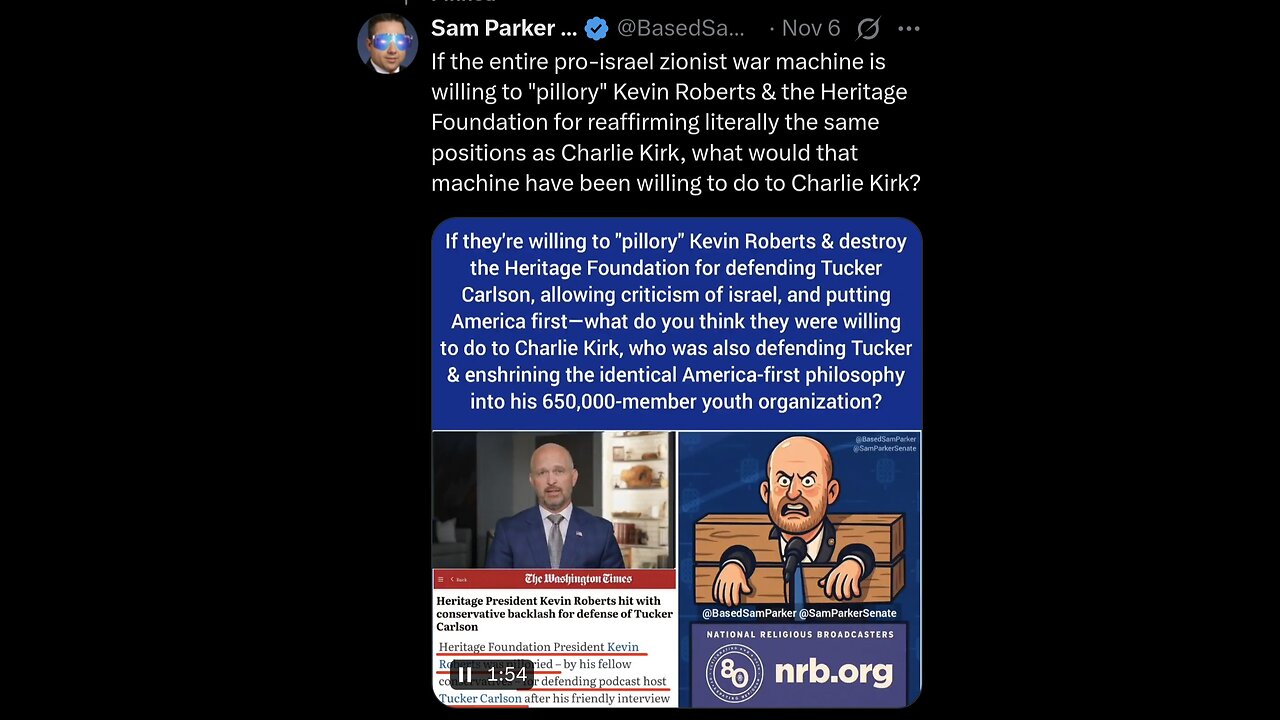Click the 80th anniversary circular NRB logo
This screenshot has height=720, width=1280.
point(734,671)
